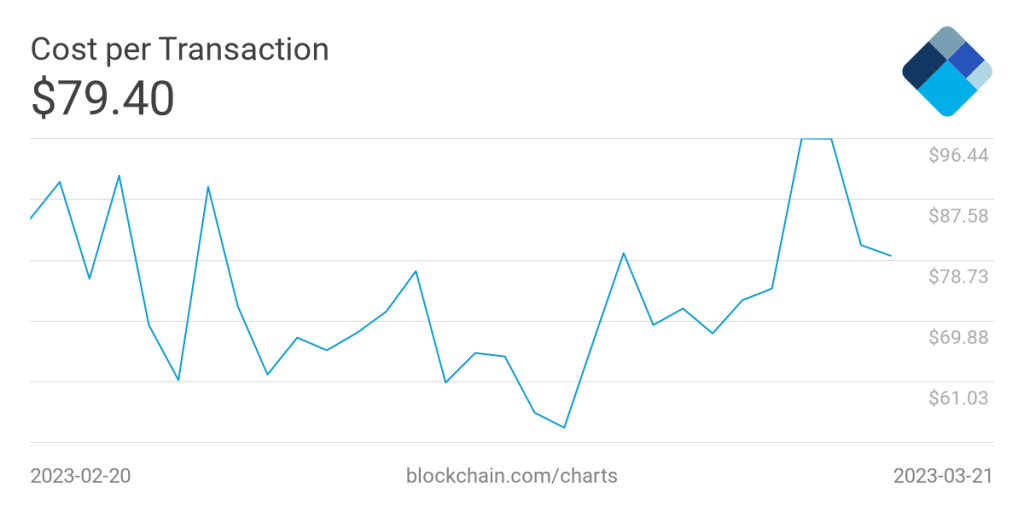Select the $87.58 y-axis label

click(958, 216)
